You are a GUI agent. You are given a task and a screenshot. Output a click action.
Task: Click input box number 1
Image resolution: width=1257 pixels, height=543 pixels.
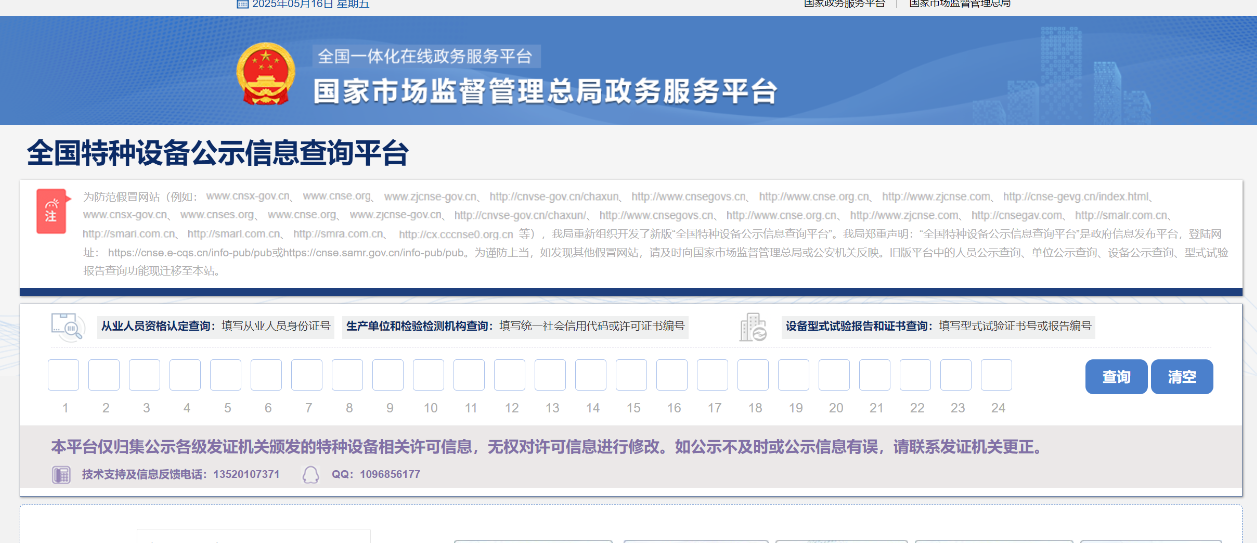pos(64,375)
